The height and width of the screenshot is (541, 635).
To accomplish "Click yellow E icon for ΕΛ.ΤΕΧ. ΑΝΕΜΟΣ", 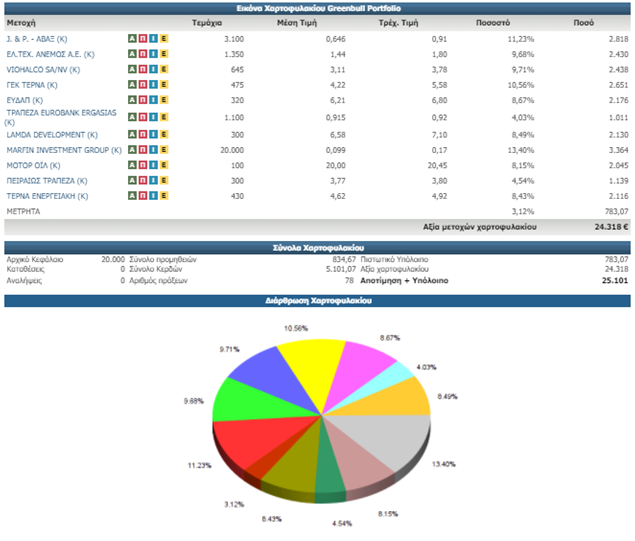I will pos(164,53).
